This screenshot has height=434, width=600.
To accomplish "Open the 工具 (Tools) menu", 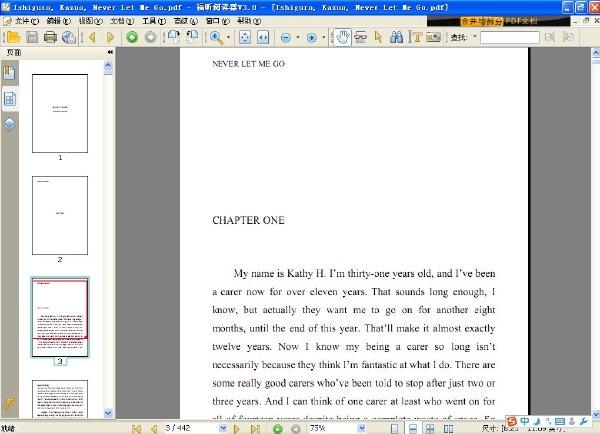I will (154, 21).
